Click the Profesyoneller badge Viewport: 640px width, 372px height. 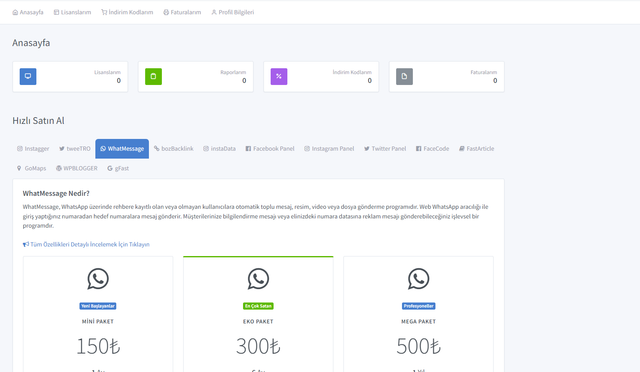[x=418, y=306]
